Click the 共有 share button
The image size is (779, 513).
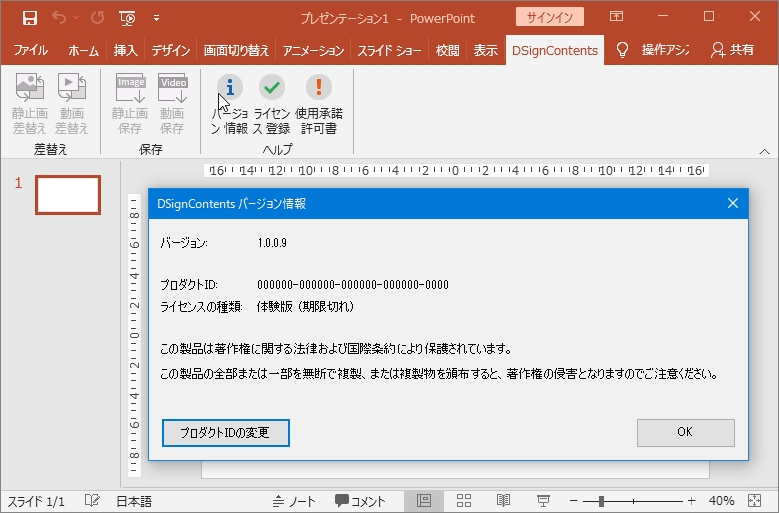732,50
